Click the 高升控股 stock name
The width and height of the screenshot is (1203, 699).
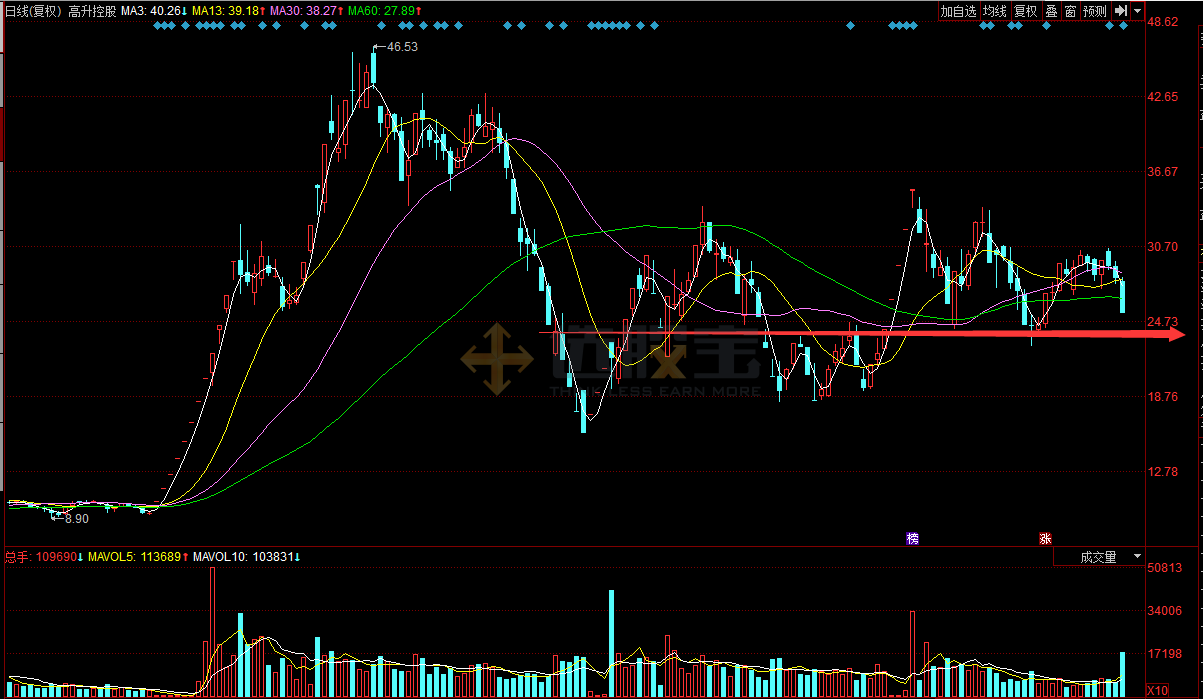point(93,11)
